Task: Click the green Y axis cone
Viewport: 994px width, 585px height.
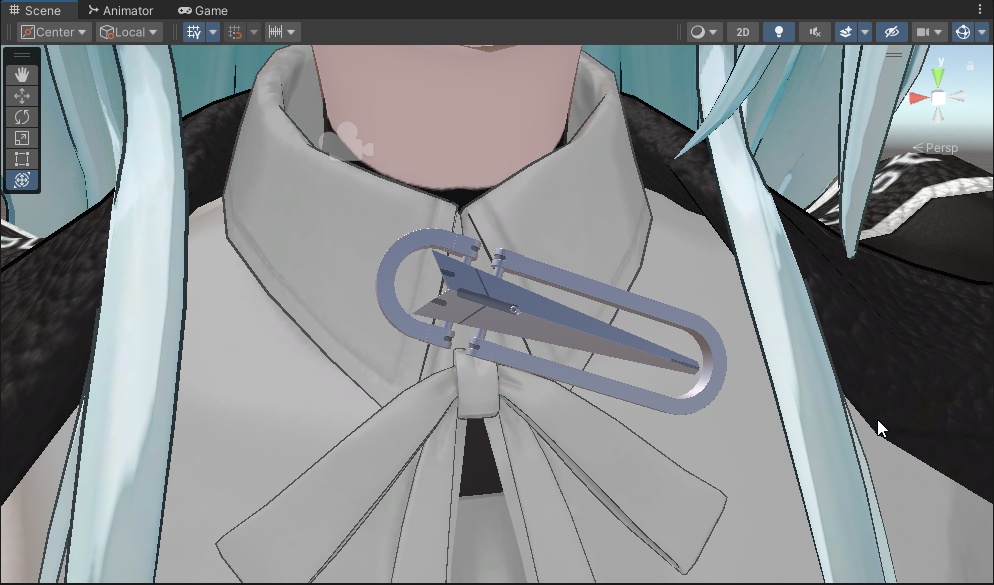Action: pos(938,78)
